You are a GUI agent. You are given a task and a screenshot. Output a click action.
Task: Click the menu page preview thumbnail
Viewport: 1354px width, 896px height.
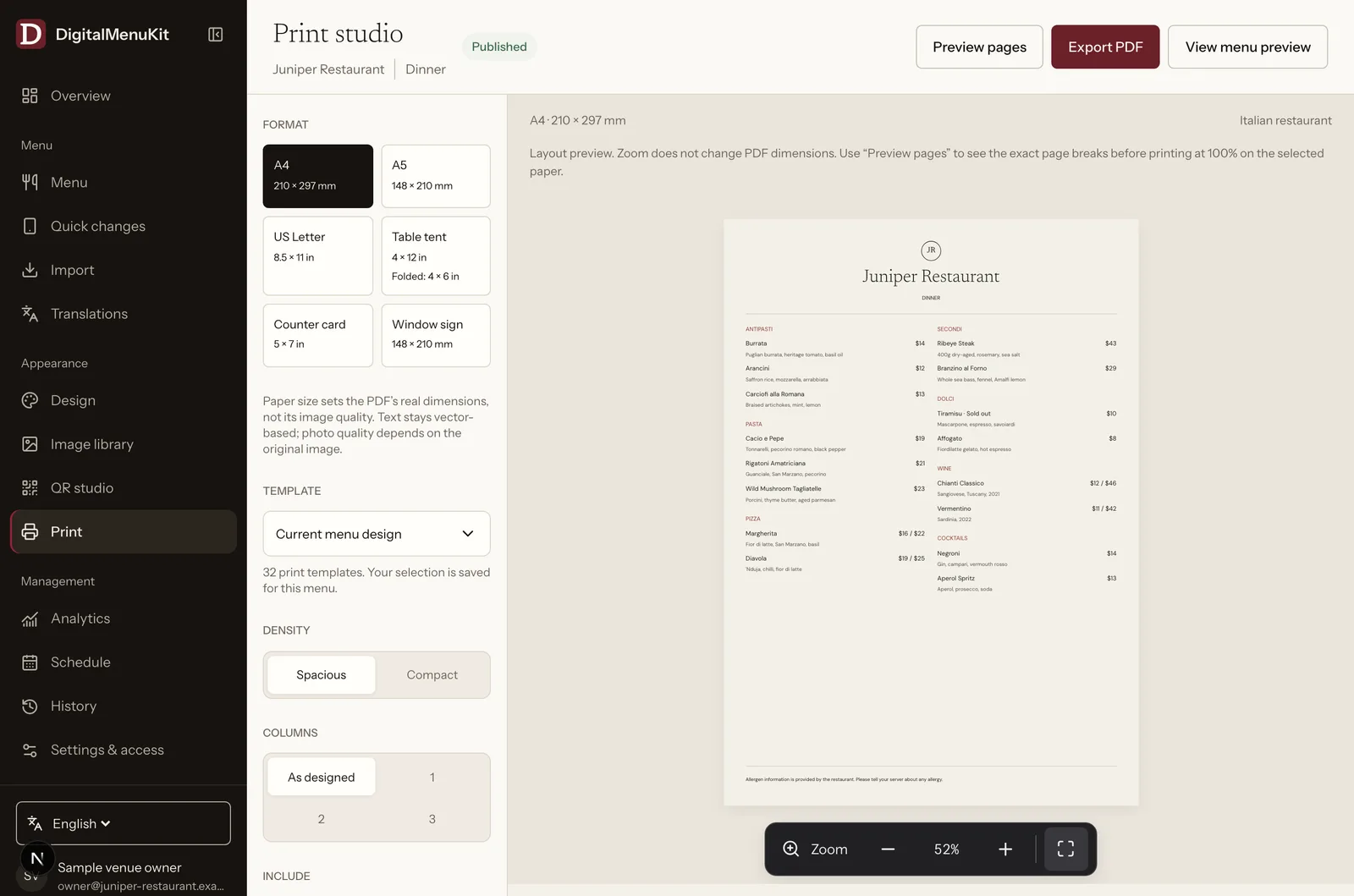[x=931, y=512]
